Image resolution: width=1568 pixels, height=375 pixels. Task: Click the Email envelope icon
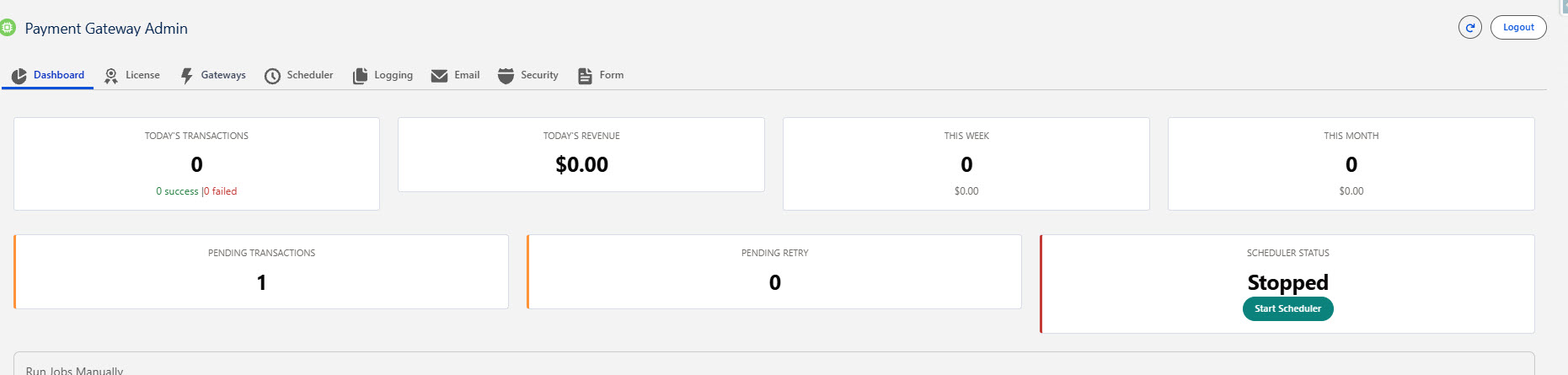coord(439,76)
